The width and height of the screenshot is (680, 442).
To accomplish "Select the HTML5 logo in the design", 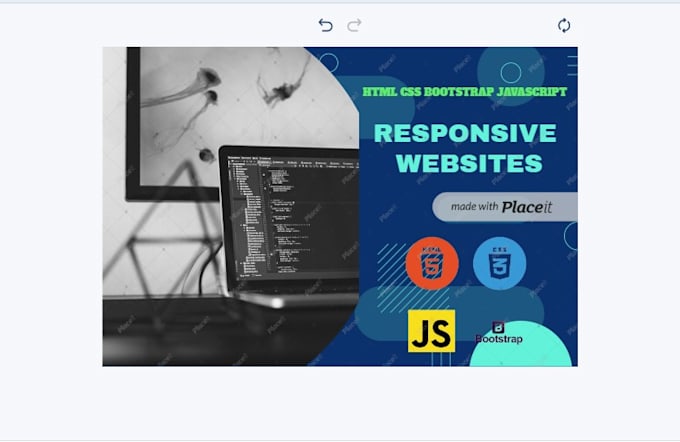I will 432,263.
